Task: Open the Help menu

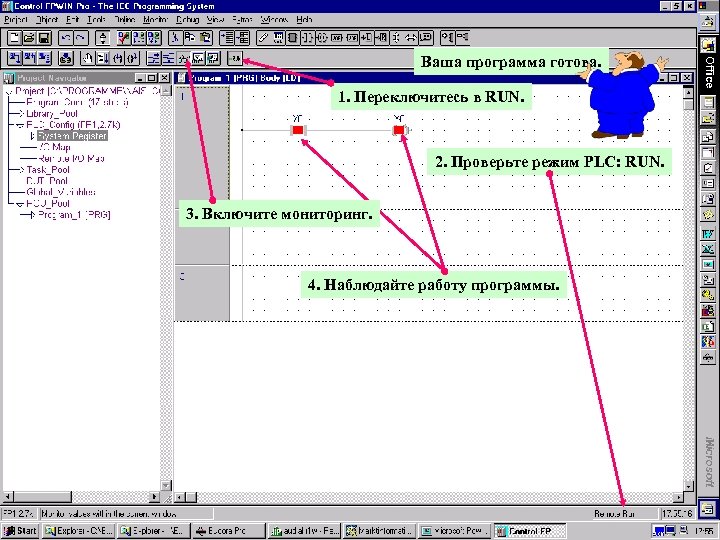Action: [x=304, y=20]
